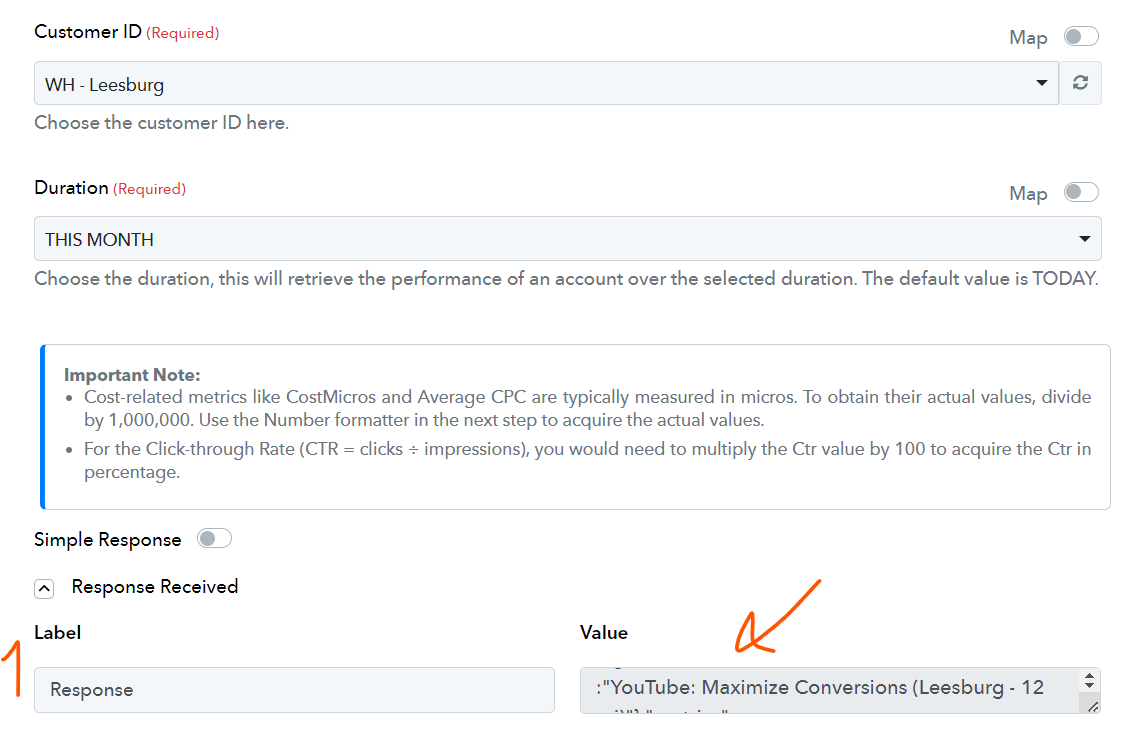Click the Simple Response label
Screen dimensions: 1130x730
click(x=107, y=540)
